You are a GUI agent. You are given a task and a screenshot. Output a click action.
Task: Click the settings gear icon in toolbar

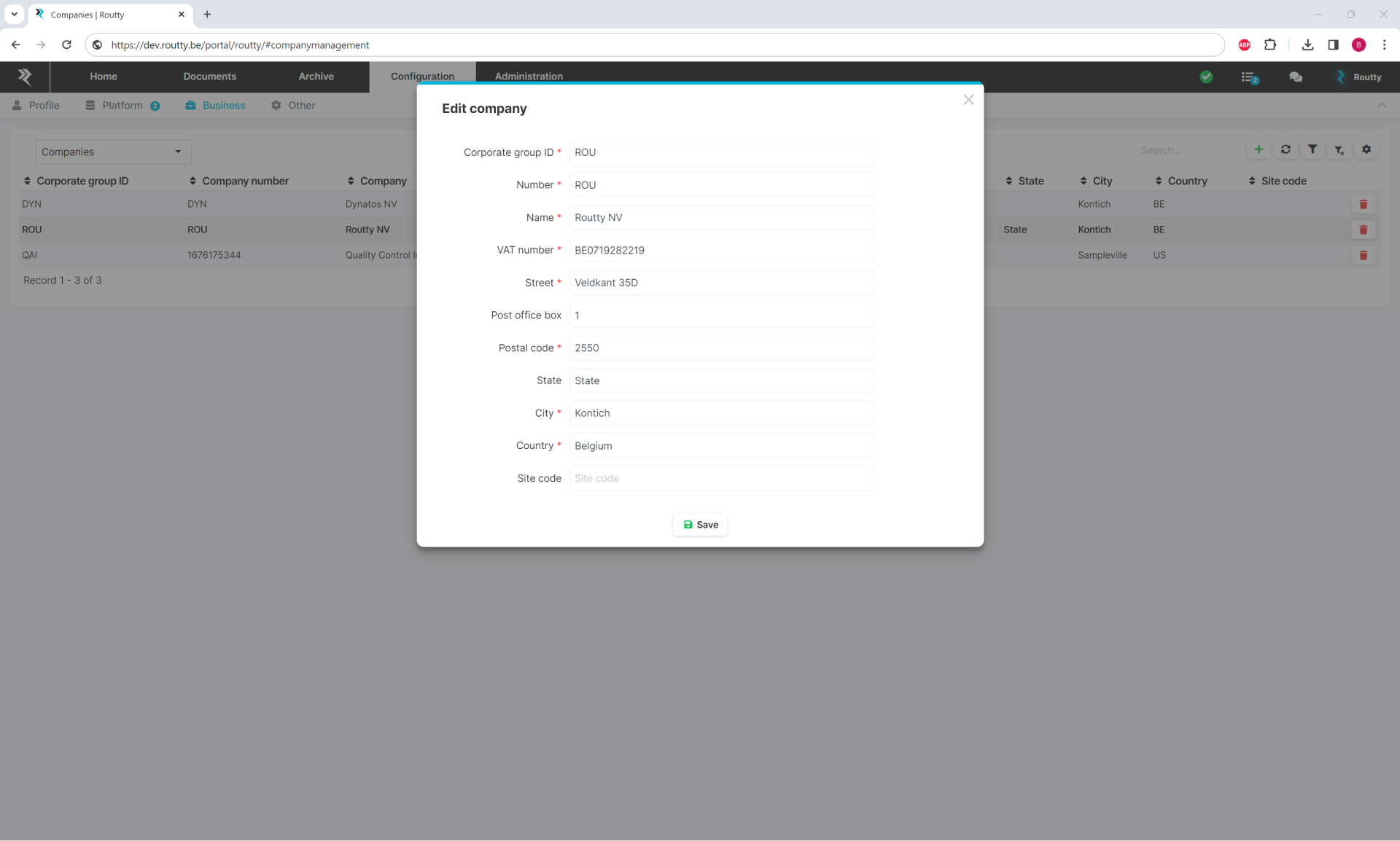click(1367, 150)
